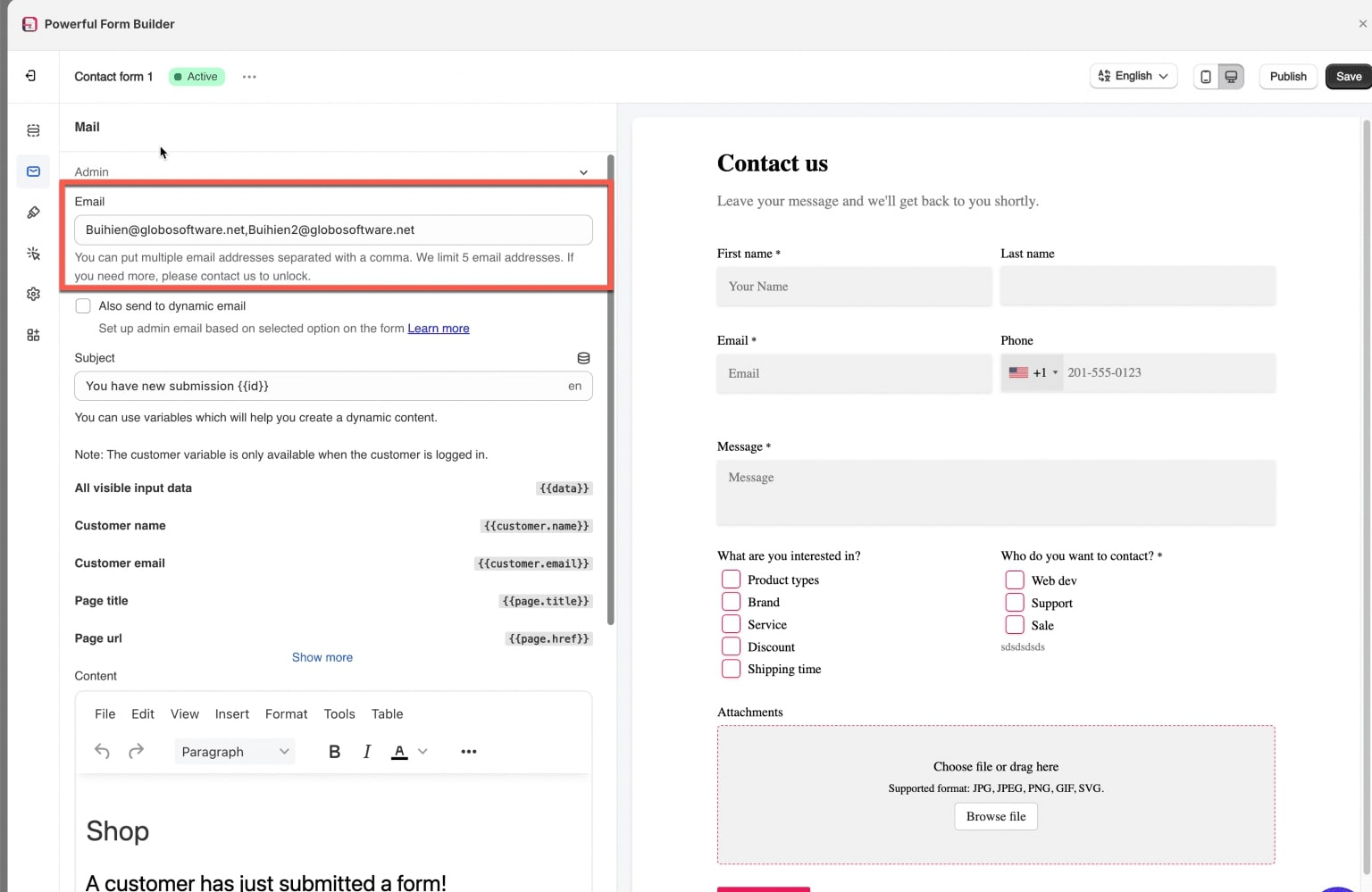Collapse the Admin section chevron

point(583,172)
